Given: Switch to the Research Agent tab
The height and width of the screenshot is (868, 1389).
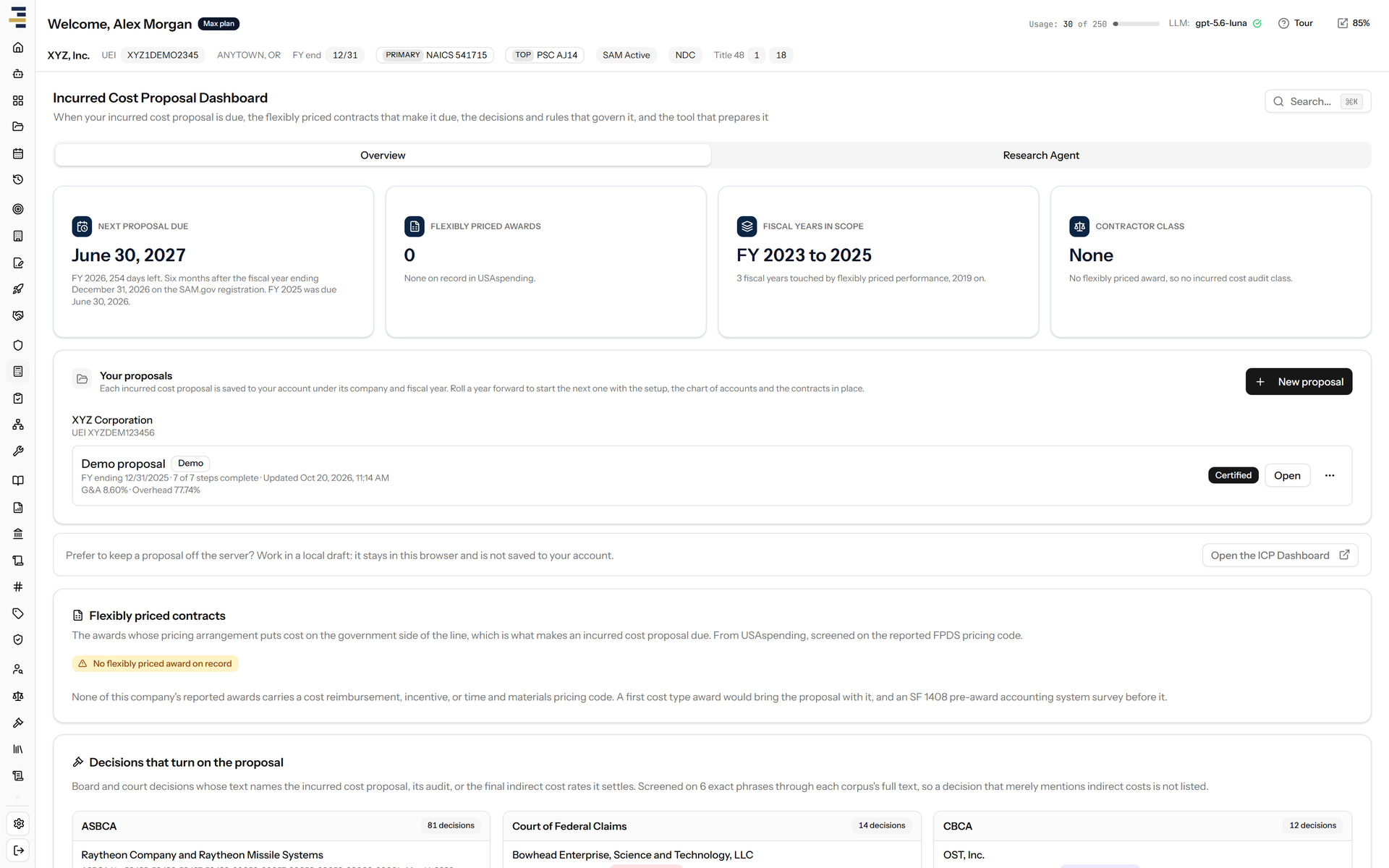Looking at the screenshot, I should 1040,155.
